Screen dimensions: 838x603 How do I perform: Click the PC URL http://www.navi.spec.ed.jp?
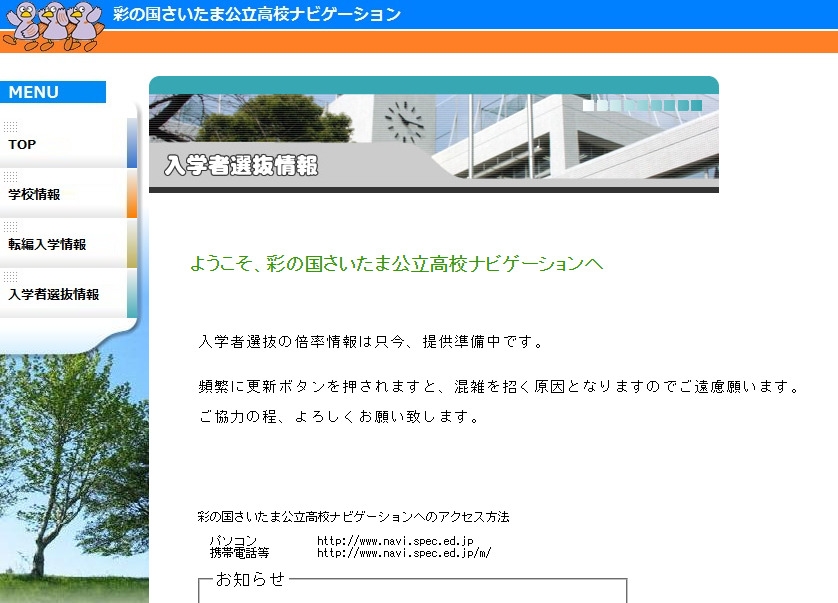tap(395, 540)
